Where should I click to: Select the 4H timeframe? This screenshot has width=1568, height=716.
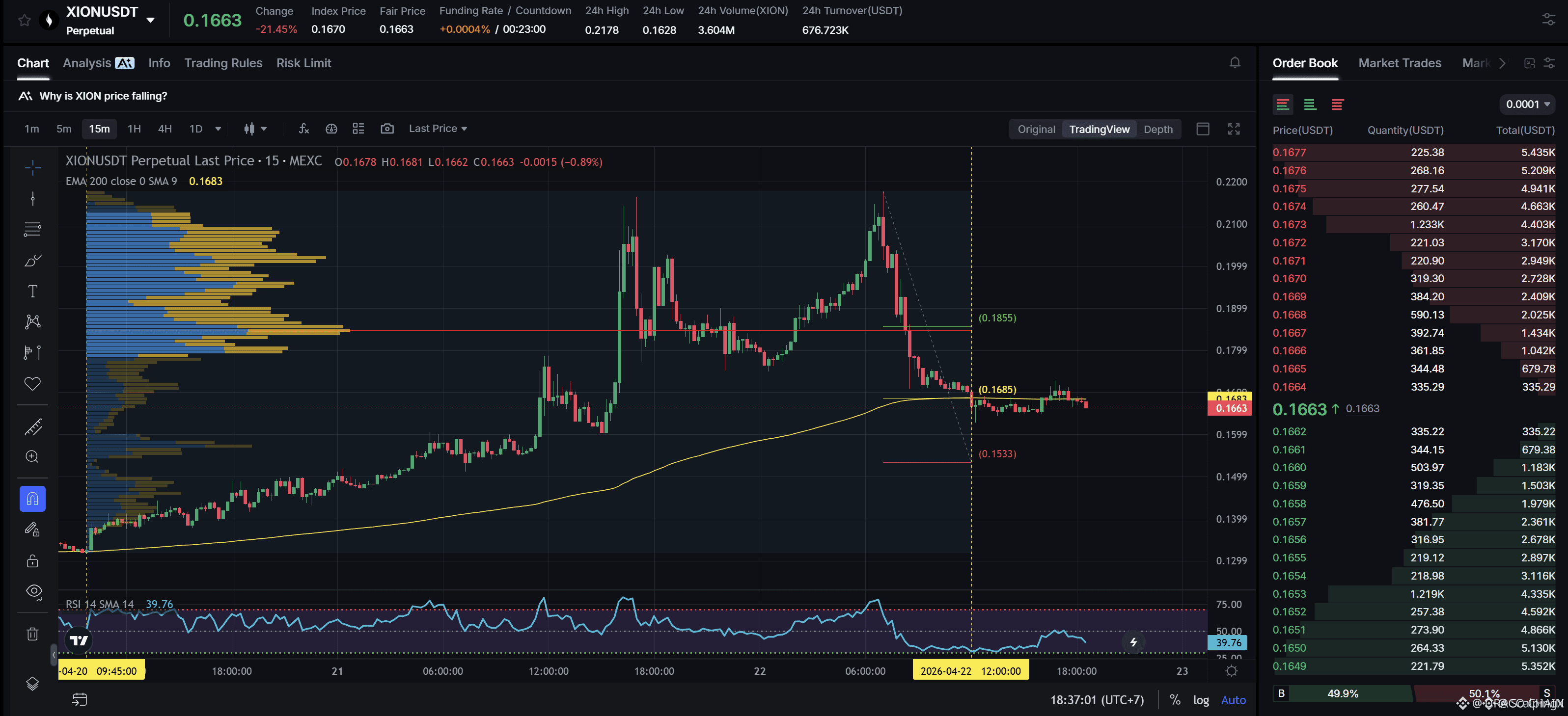(165, 129)
